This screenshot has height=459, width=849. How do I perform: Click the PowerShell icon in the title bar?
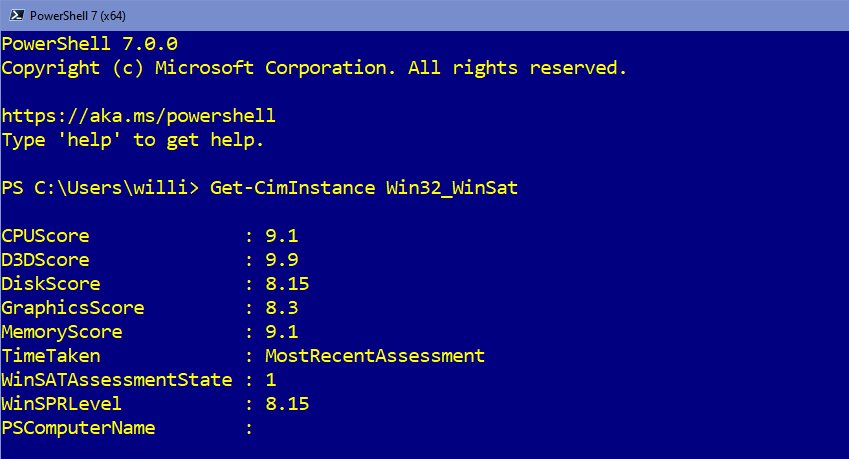[17, 15]
